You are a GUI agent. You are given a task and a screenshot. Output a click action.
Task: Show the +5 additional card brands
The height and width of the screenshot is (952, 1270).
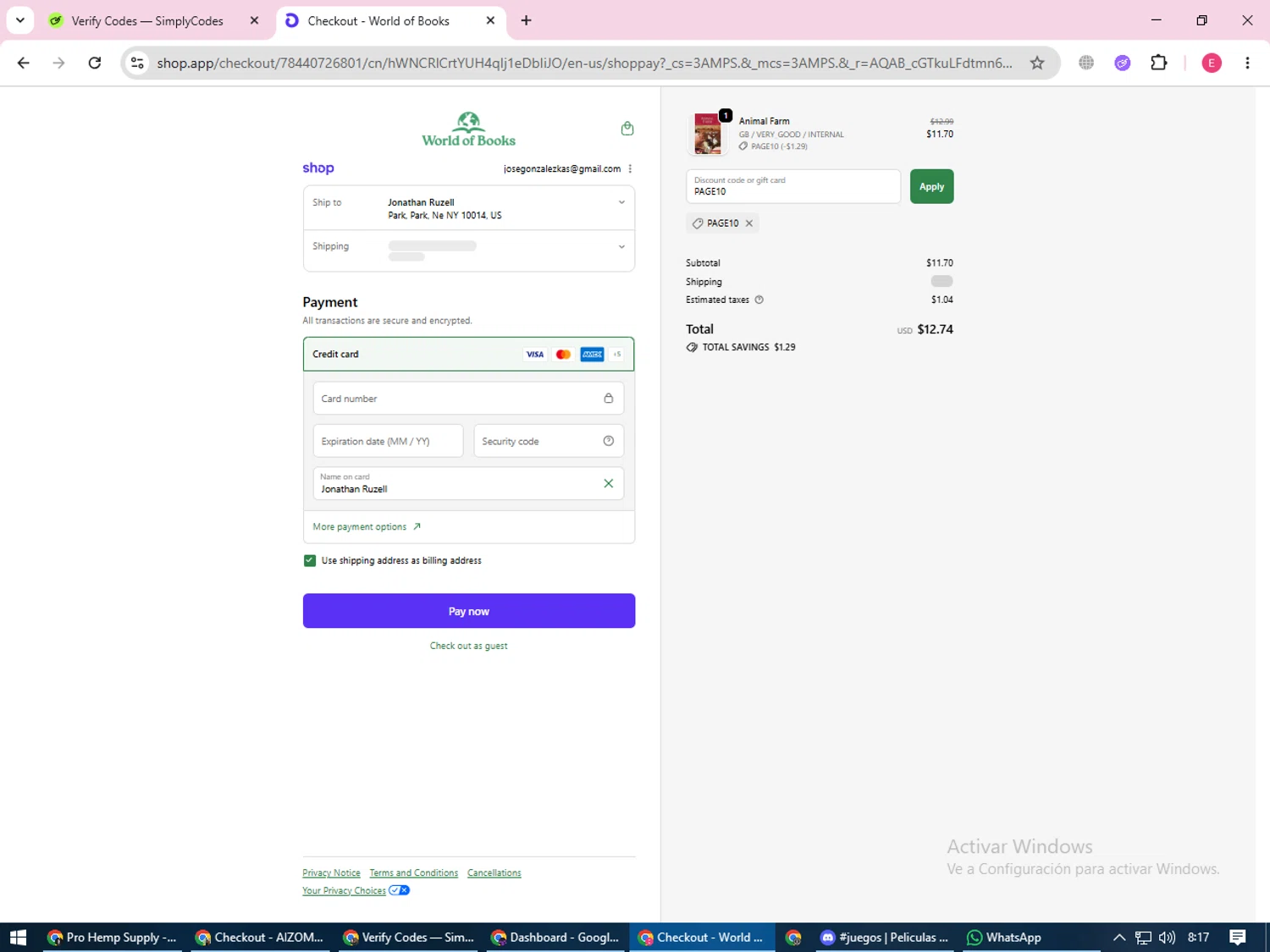pyautogui.click(x=617, y=355)
